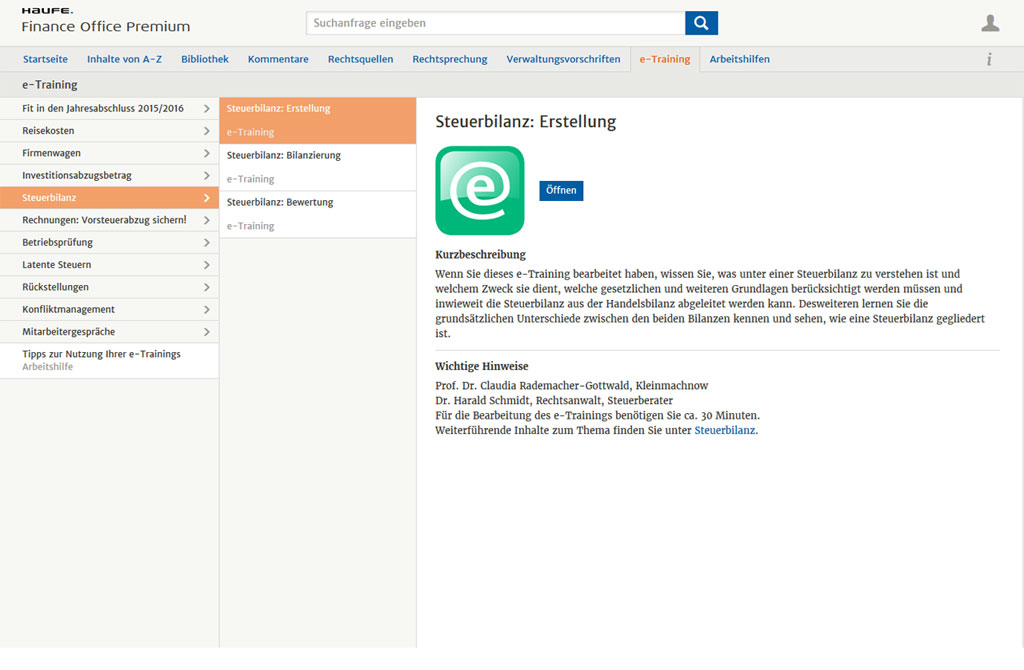Click text 'Prof. Dr. Claudia Rademacher-Gottwald, Kleinmachnow'
Image resolution: width=1024 pixels, height=670 pixels.
[571, 385]
